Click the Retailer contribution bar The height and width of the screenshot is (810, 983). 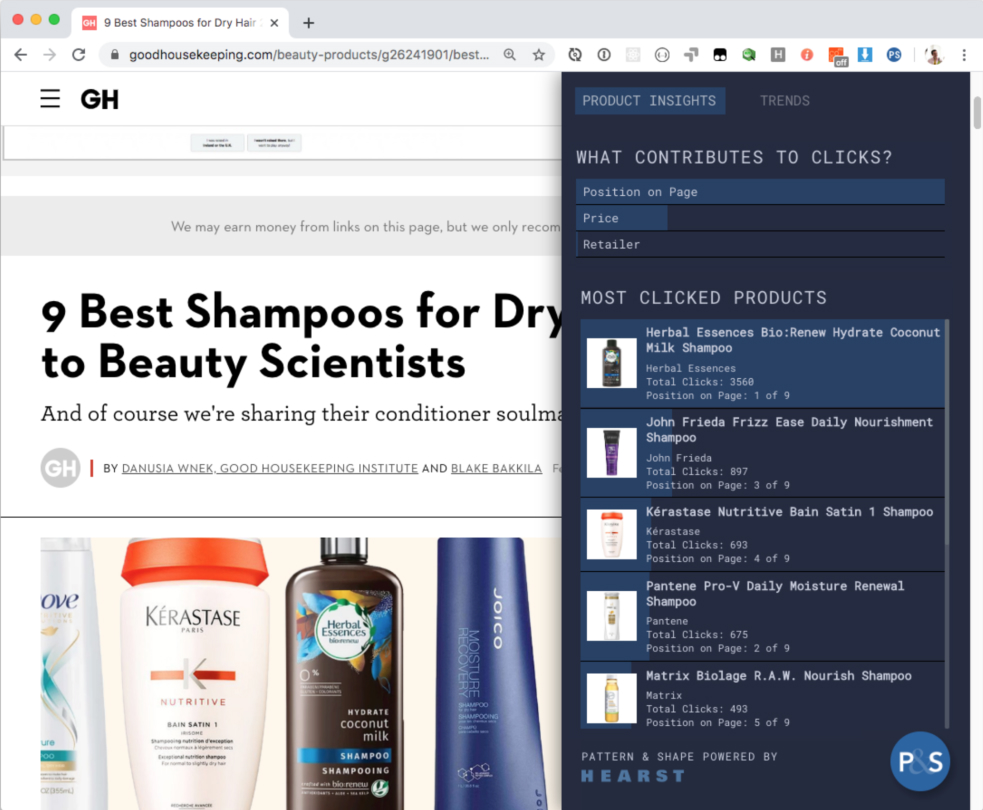click(760, 245)
